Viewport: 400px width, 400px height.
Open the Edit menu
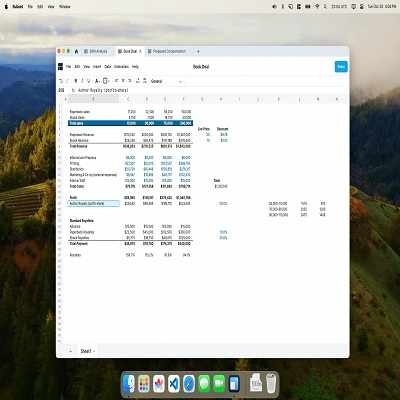77,67
